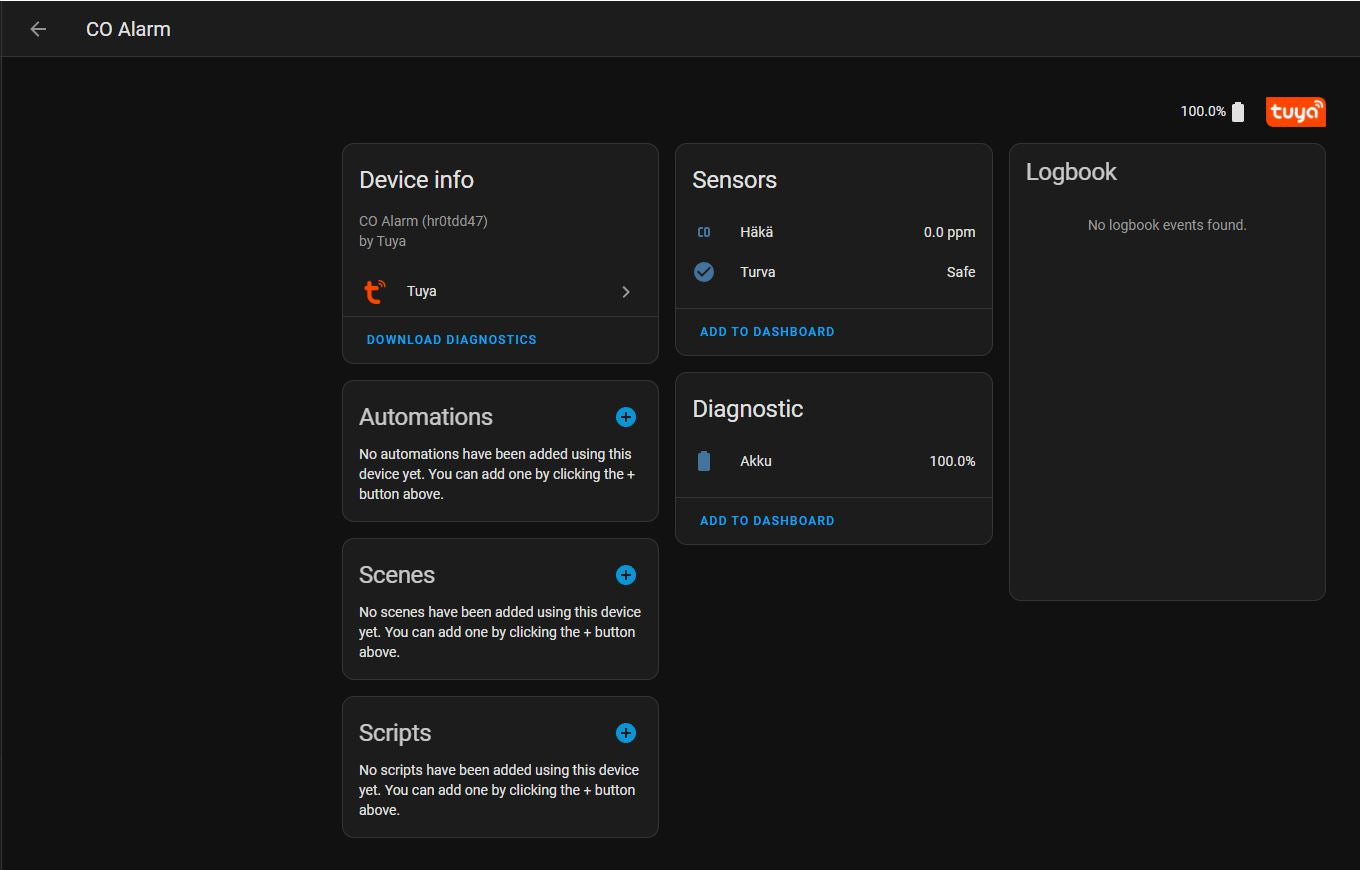1360x870 pixels.
Task: Click the Logbook heading
Action: pyautogui.click(x=1071, y=172)
